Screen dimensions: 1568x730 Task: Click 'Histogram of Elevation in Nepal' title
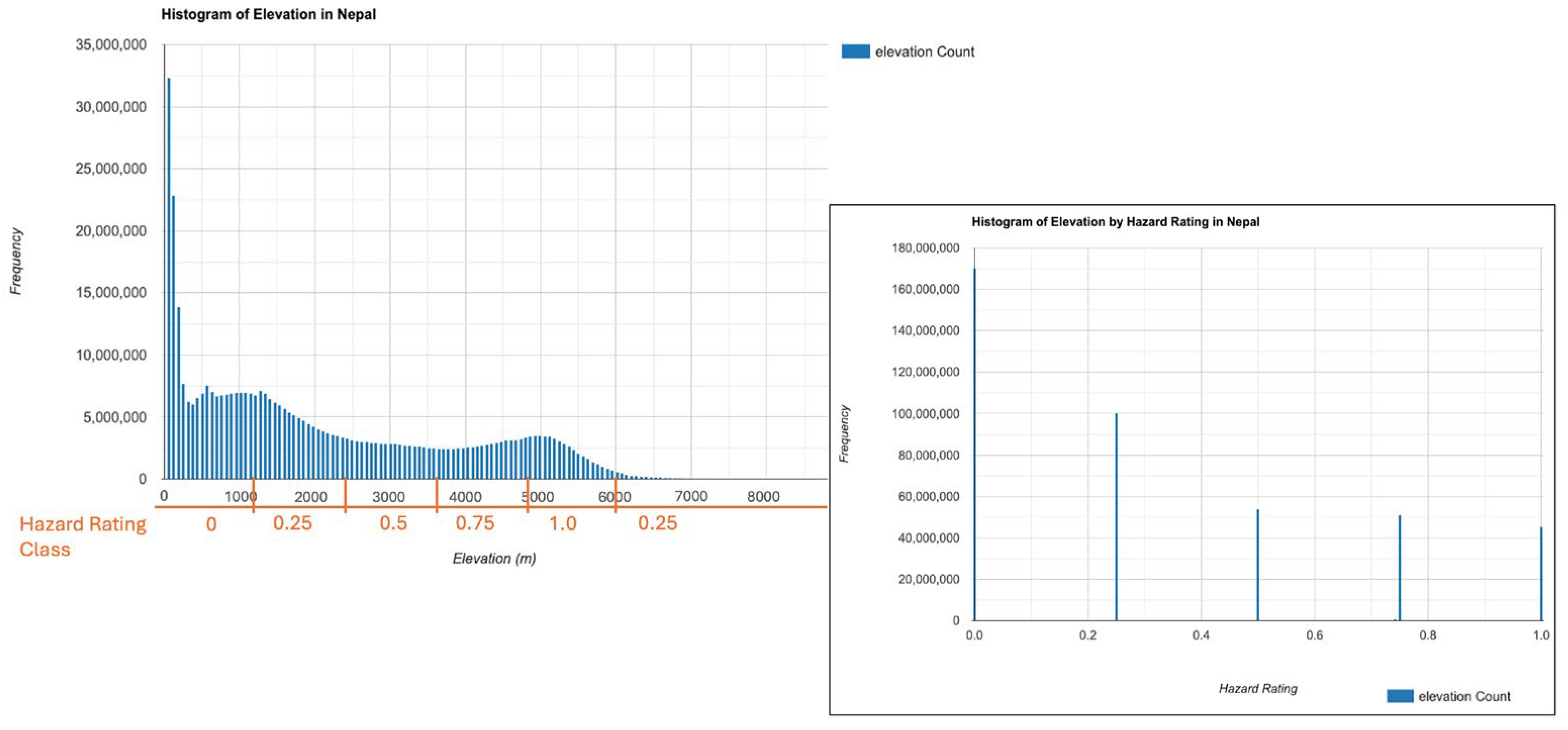(x=268, y=15)
